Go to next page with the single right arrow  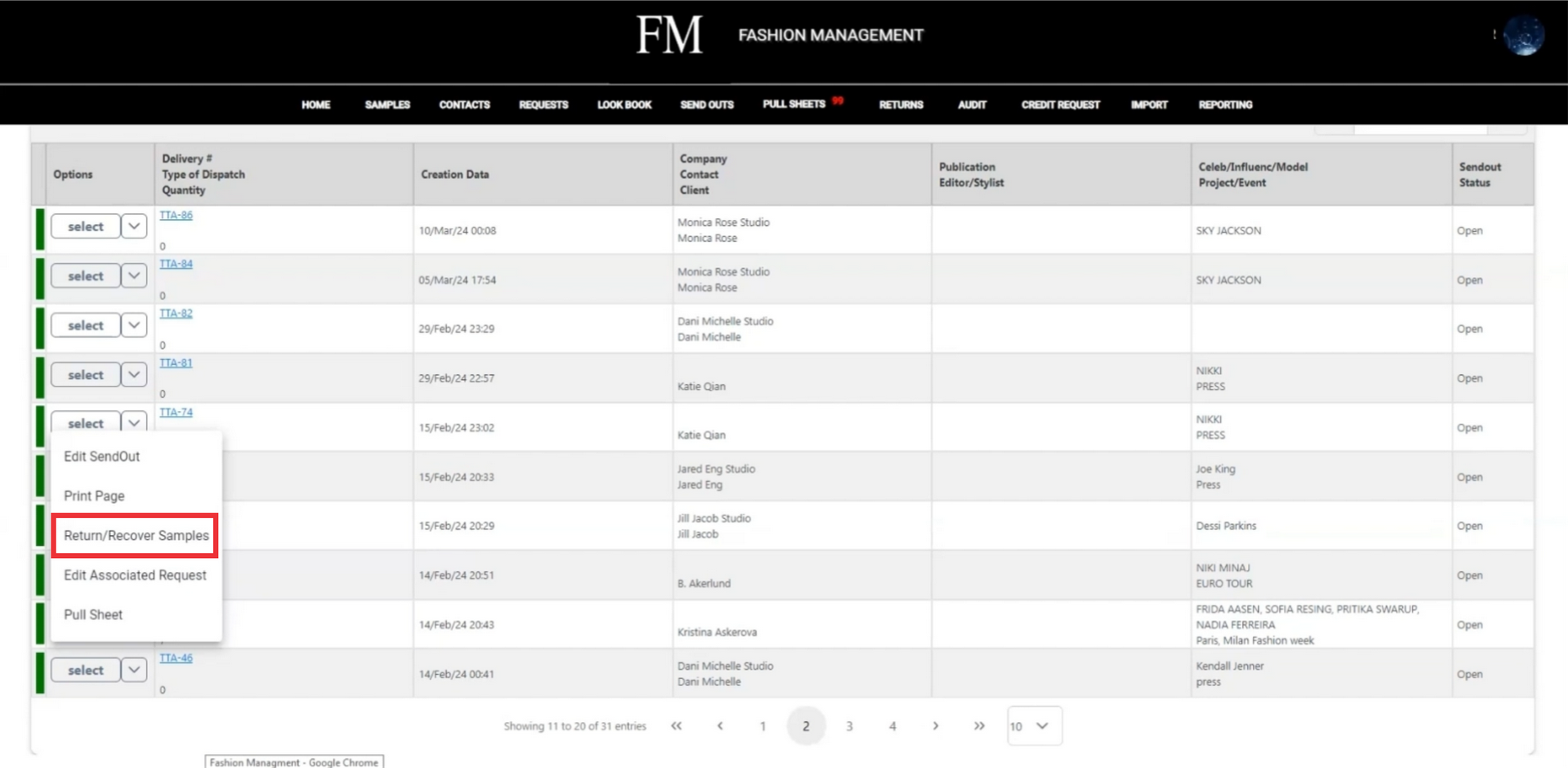point(936,726)
